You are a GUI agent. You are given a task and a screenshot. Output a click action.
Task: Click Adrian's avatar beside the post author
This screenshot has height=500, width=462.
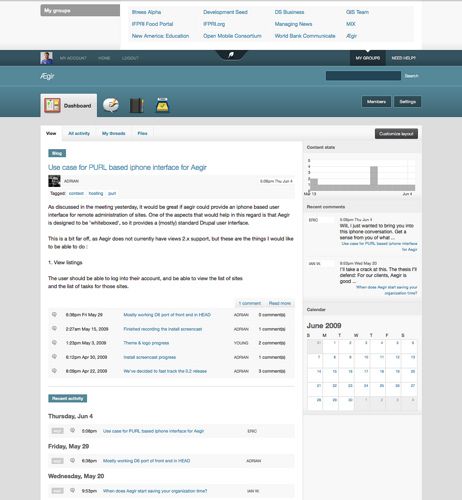[x=54, y=181]
